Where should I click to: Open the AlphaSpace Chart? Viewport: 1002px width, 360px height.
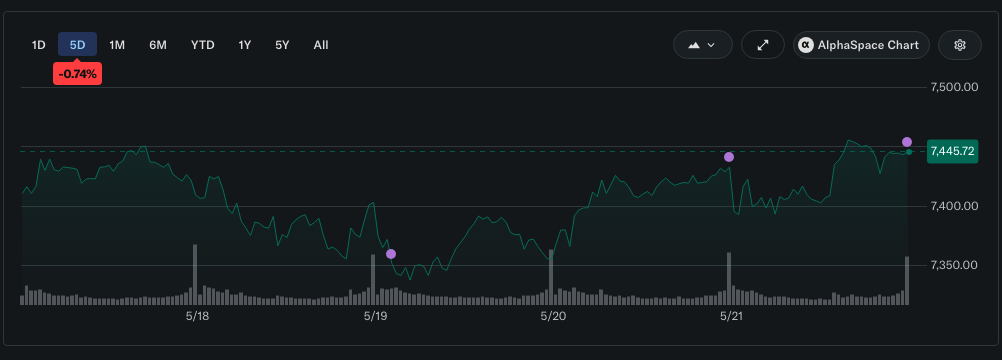861,45
